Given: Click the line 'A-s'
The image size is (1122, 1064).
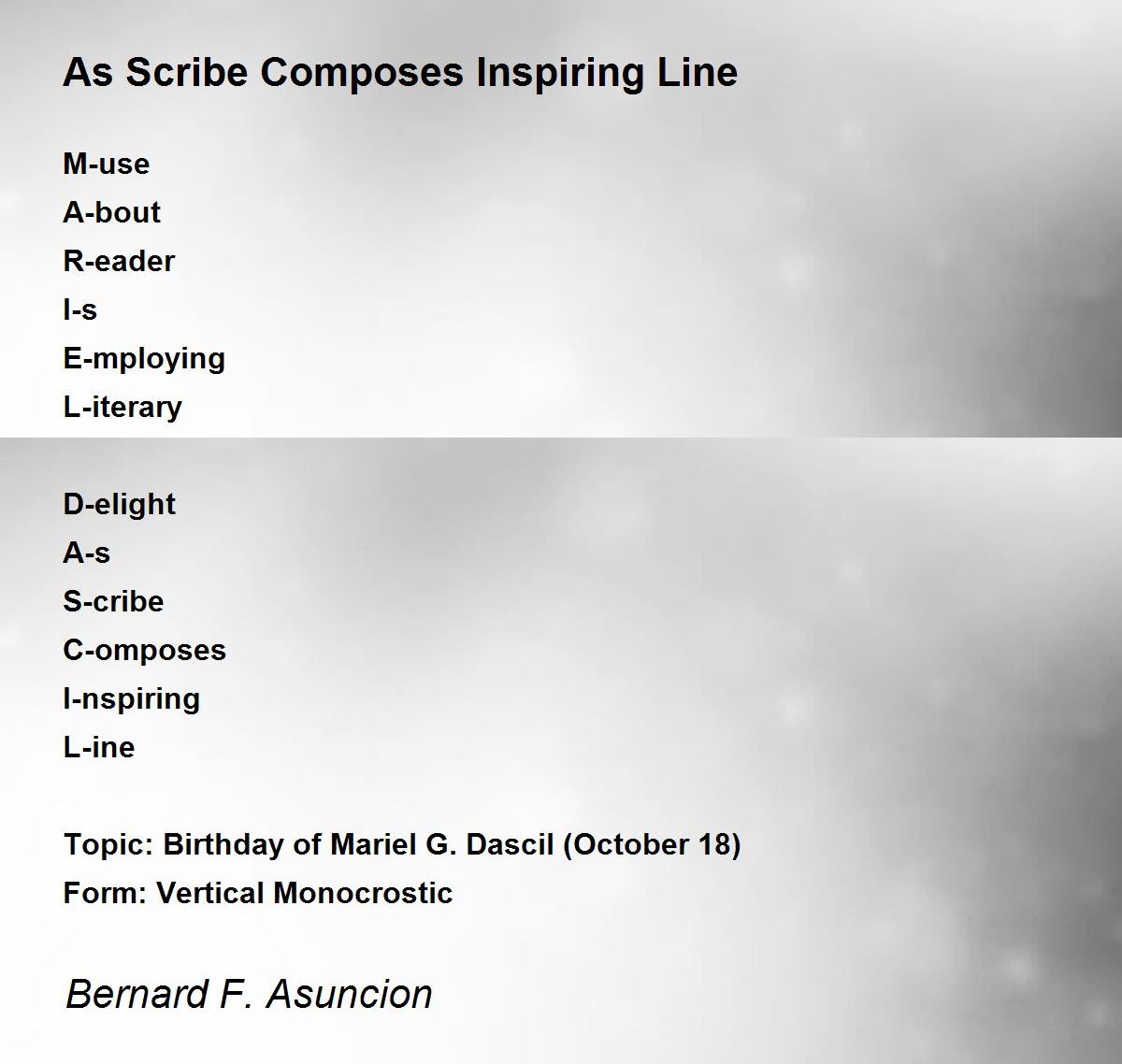Looking at the screenshot, I should click(x=87, y=553).
